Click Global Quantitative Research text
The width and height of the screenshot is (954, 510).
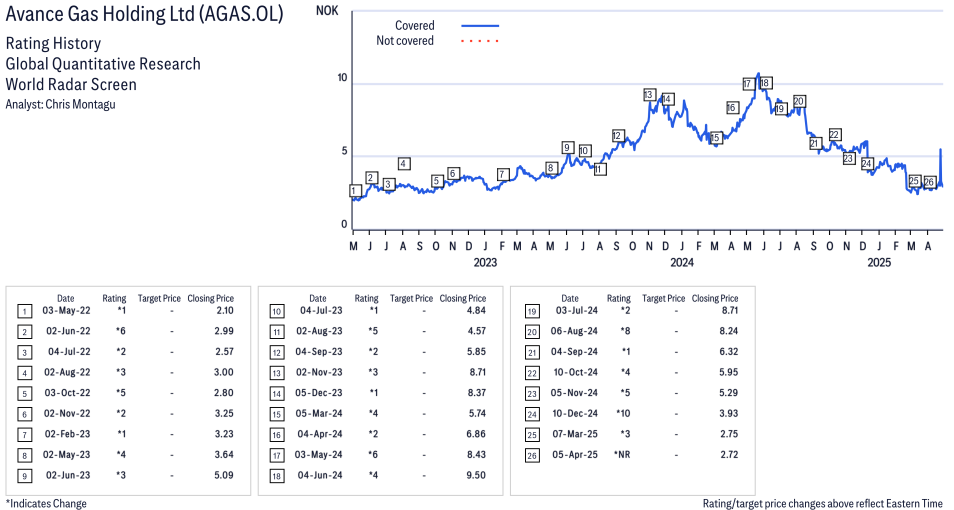pyautogui.click(x=103, y=64)
